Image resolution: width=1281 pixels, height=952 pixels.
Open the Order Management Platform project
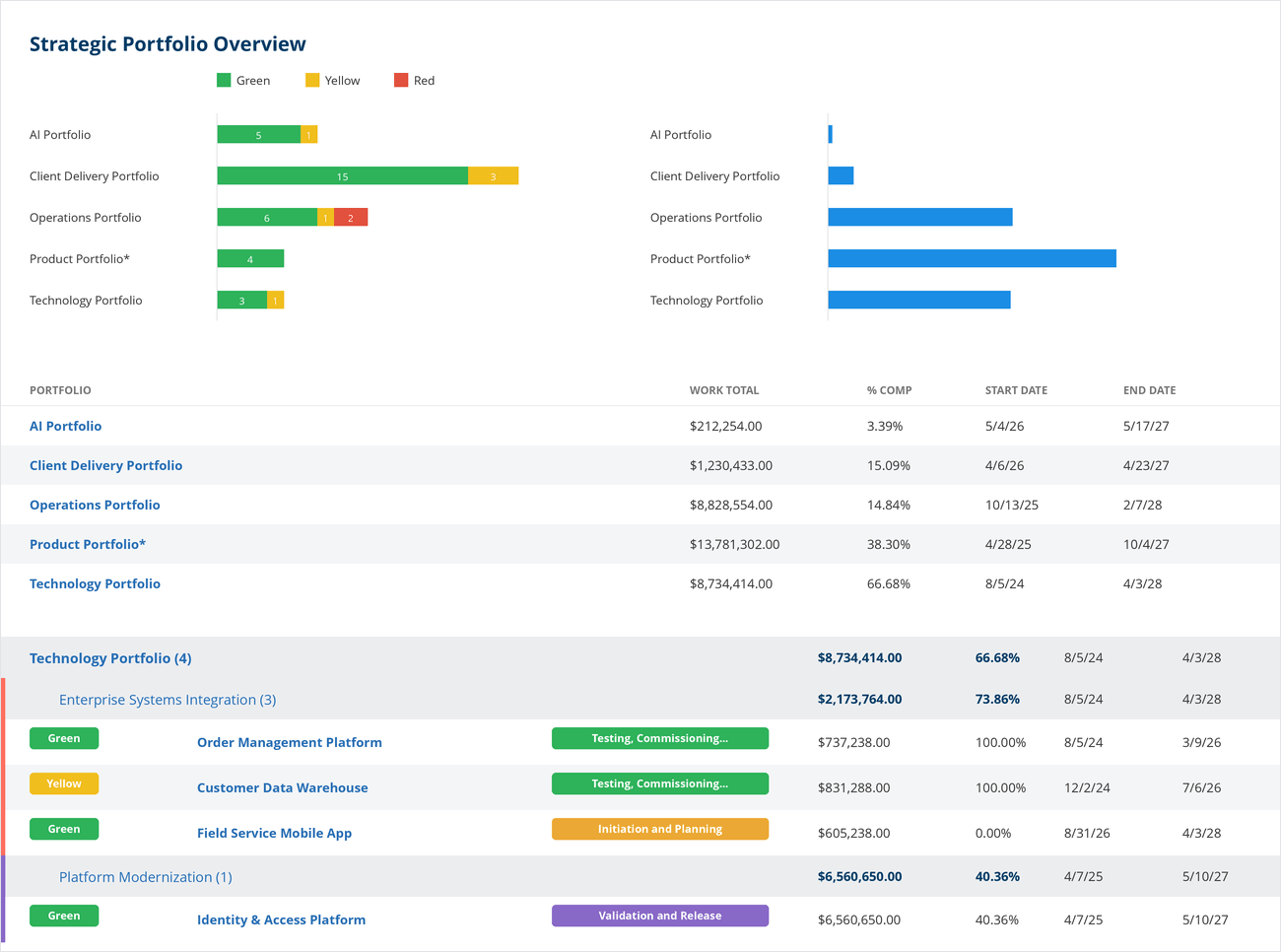(x=290, y=742)
